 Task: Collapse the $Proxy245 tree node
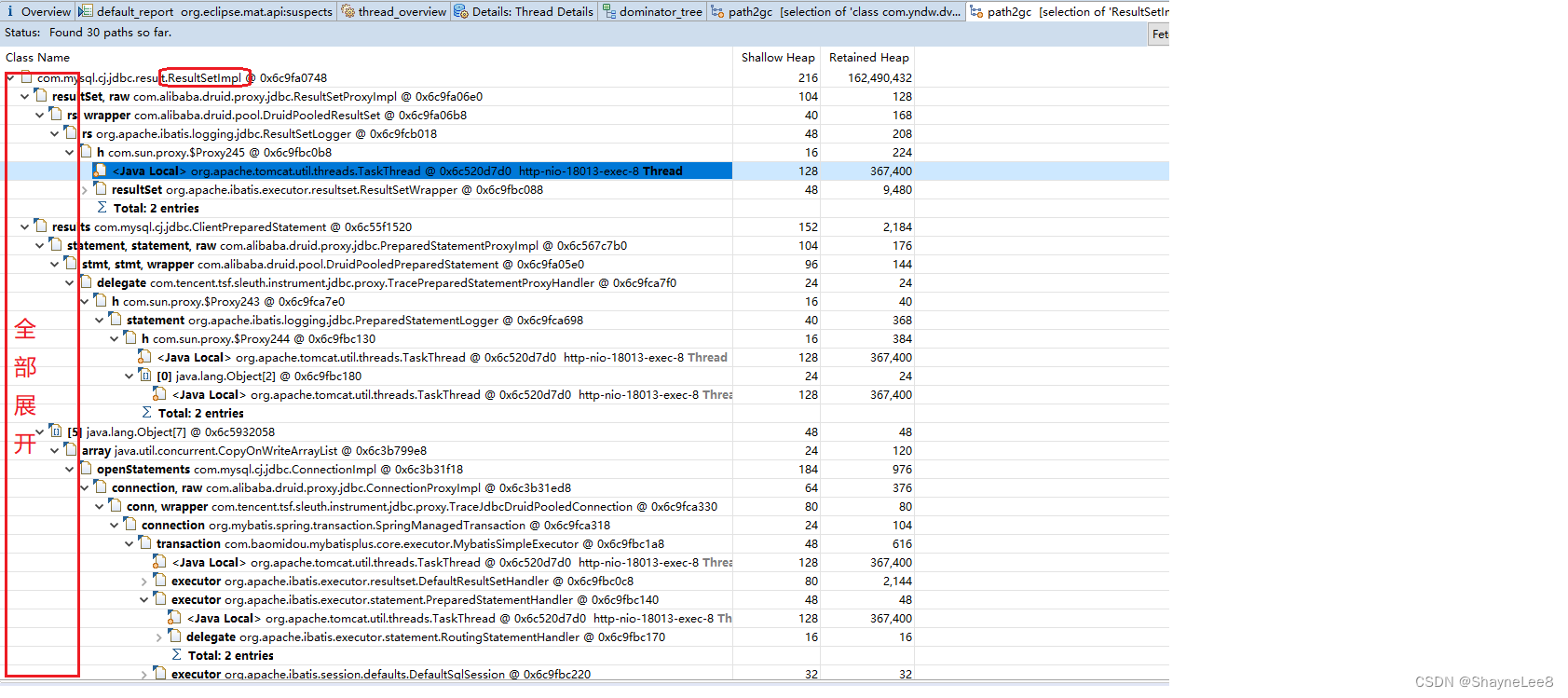click(70, 152)
